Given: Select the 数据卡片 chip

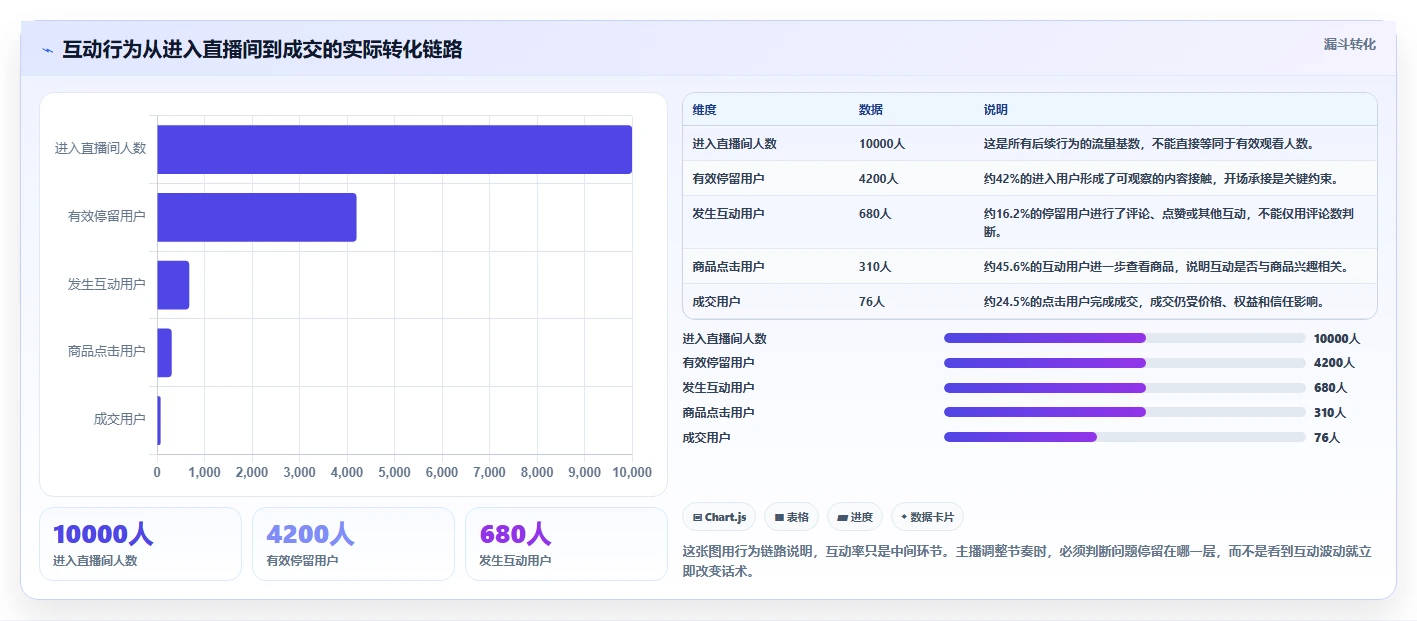Looking at the screenshot, I should [927, 517].
